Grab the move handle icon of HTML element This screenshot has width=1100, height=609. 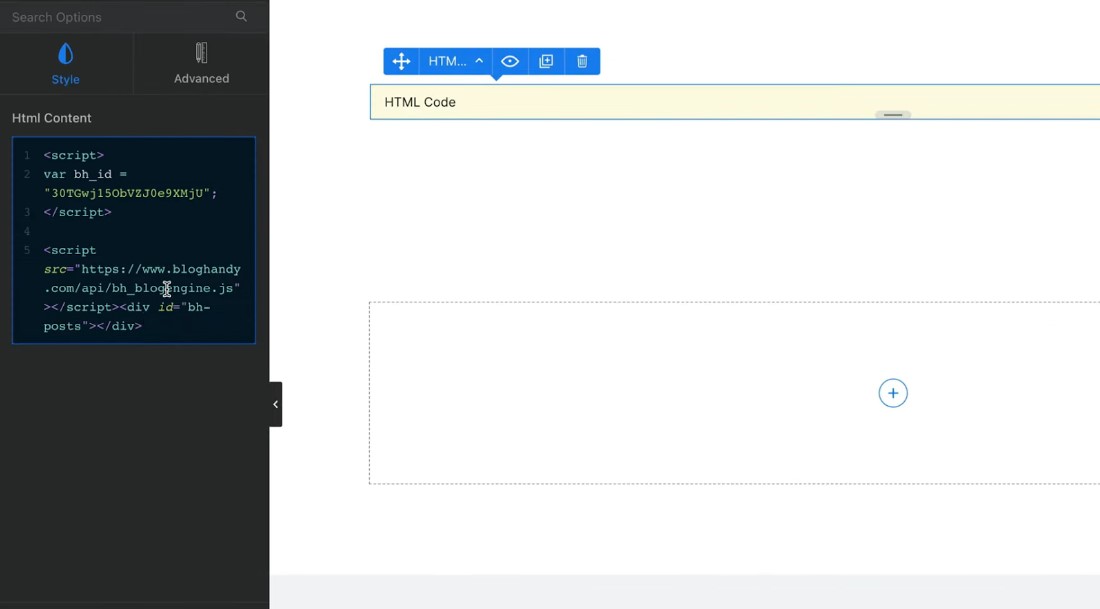point(401,61)
